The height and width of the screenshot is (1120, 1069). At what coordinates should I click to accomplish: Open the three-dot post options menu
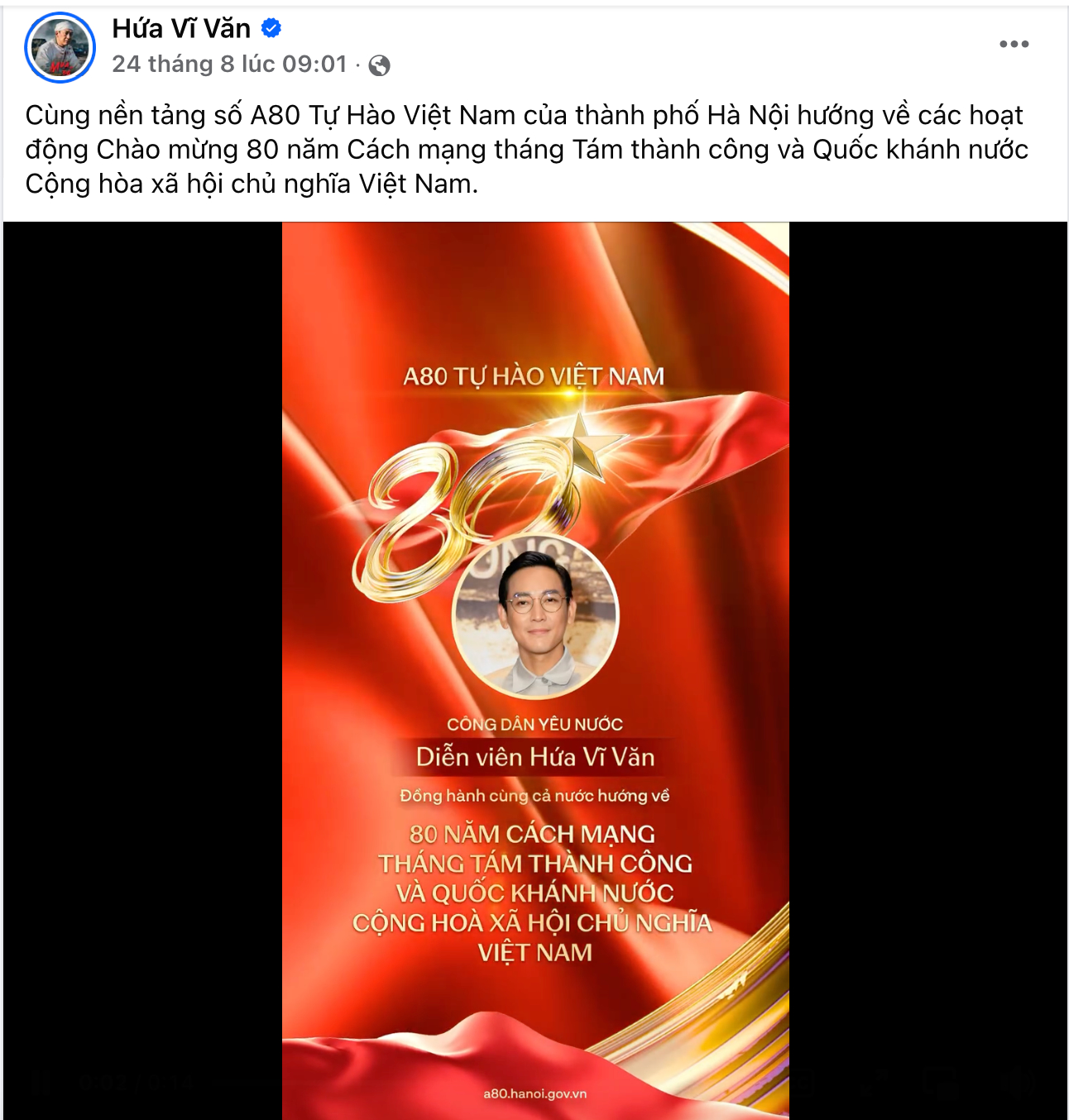tap(1014, 44)
